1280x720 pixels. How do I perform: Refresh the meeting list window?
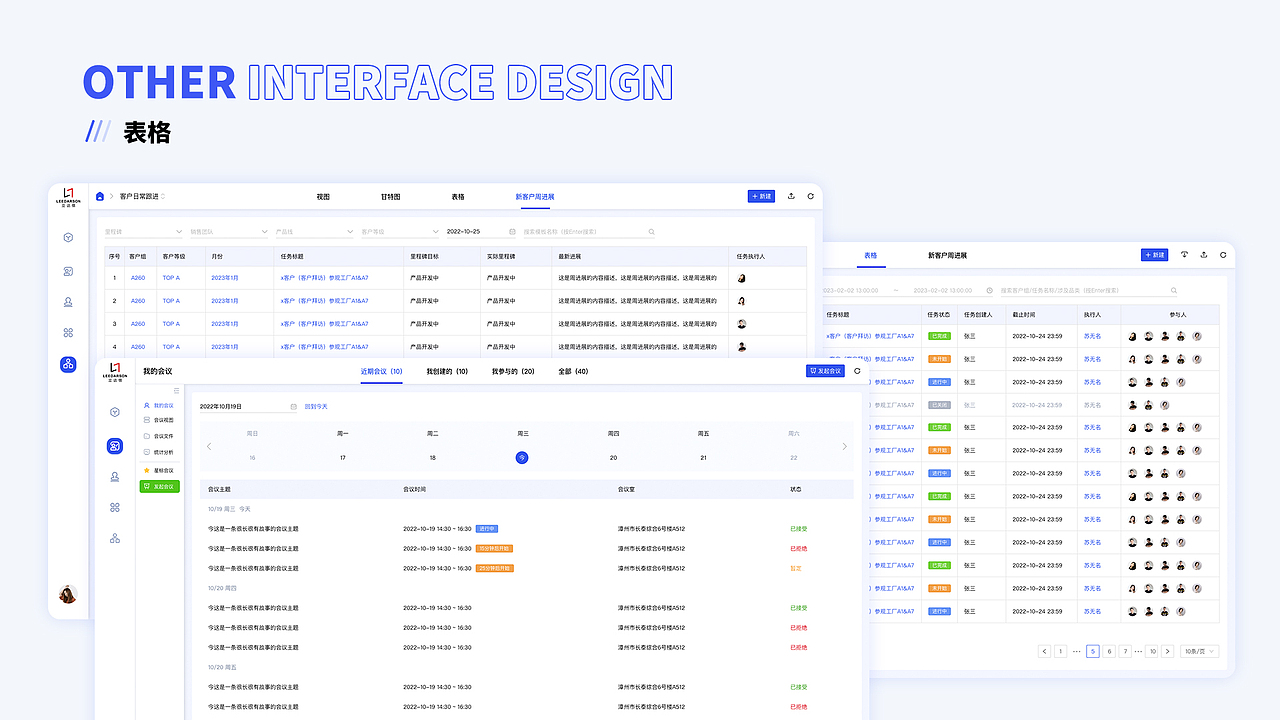pos(857,371)
